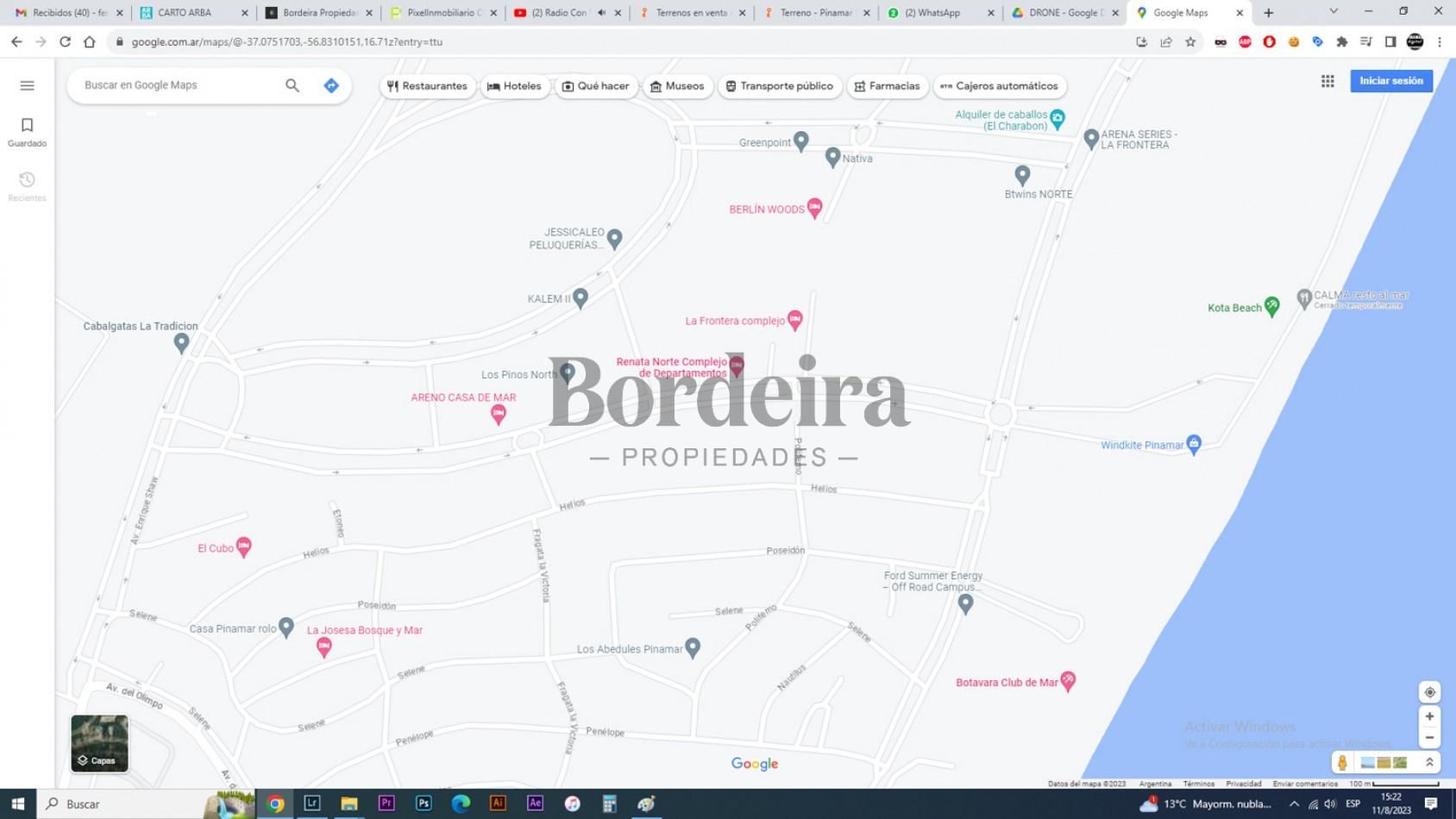Open Photoshop from the taskbar

424,803
